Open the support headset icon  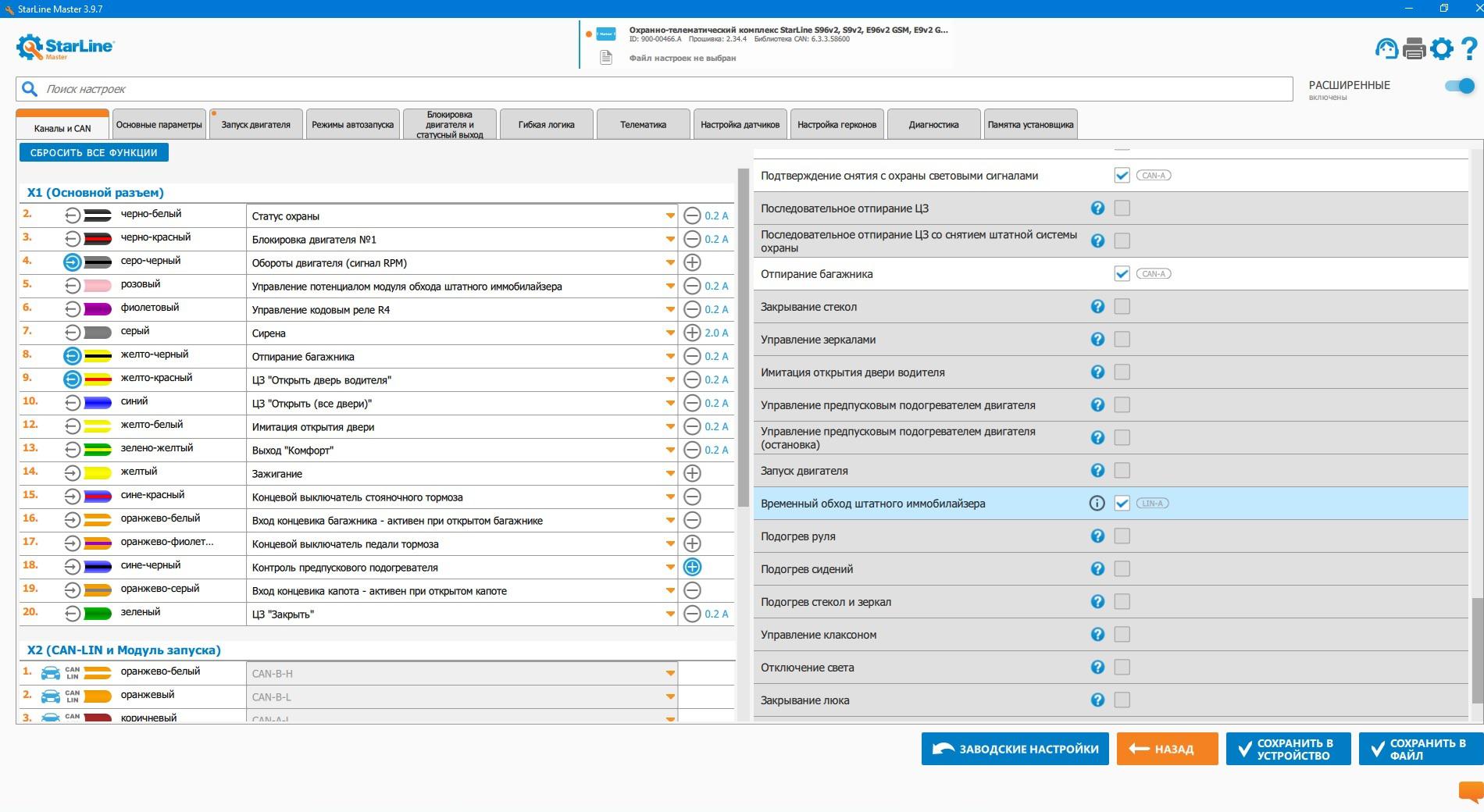pos(1386,49)
